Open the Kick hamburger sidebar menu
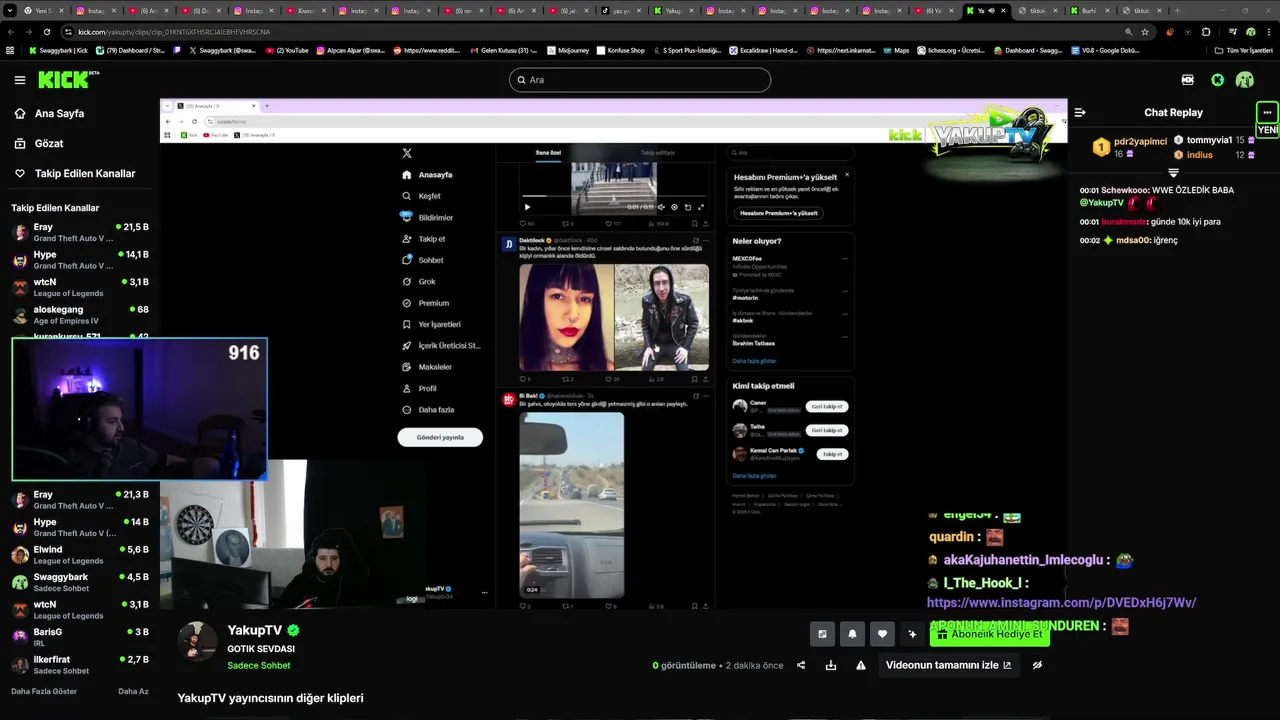 (20, 80)
